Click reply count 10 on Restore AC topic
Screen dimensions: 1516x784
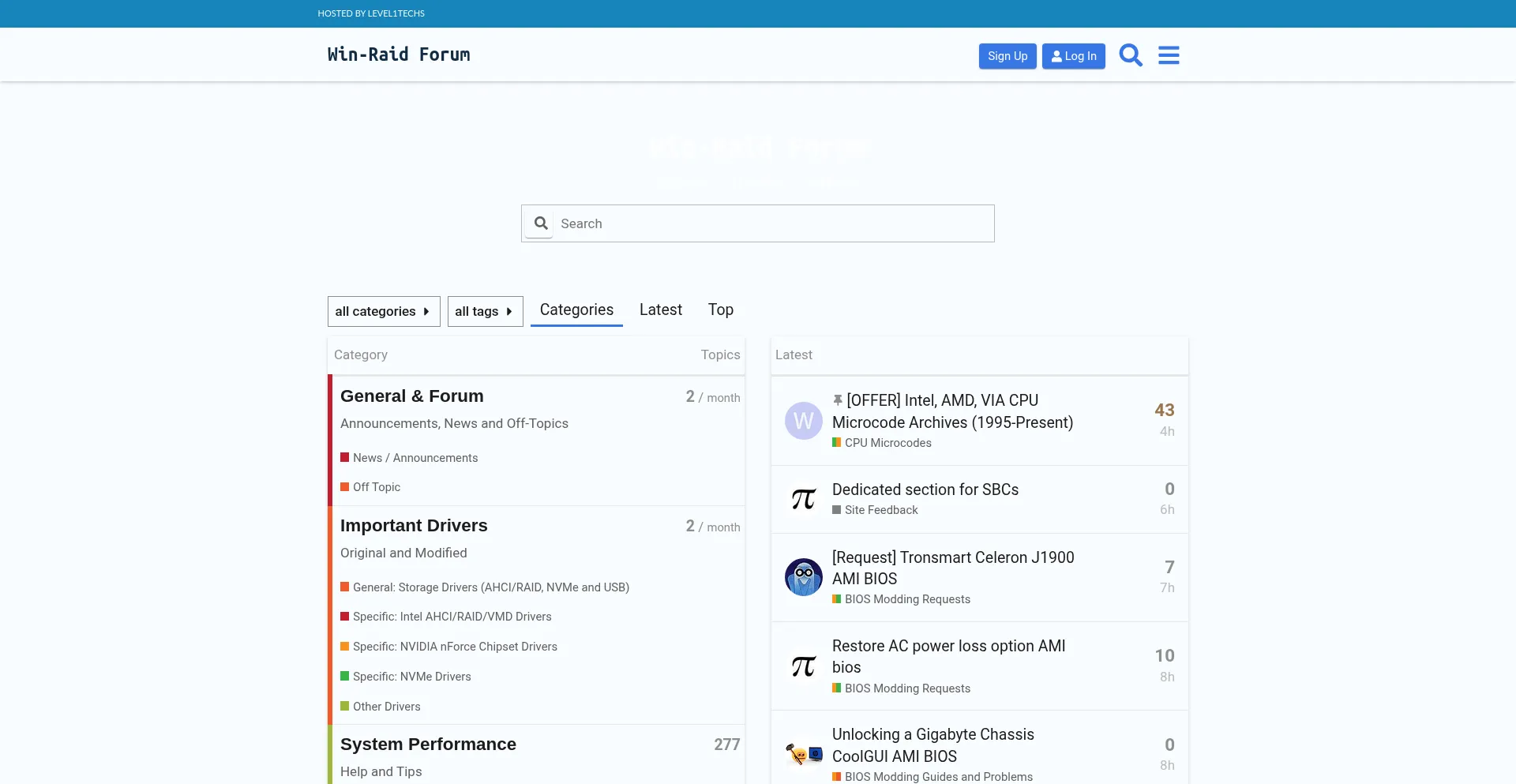(x=1165, y=655)
